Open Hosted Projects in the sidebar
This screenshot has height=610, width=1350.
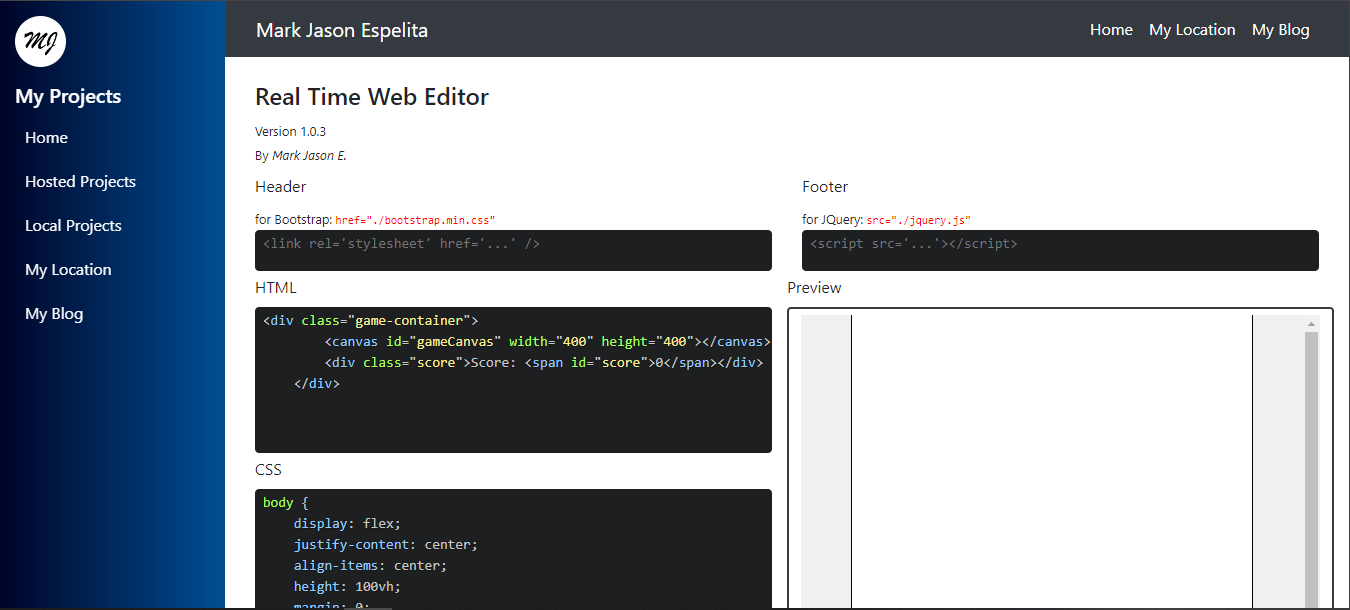click(x=80, y=182)
